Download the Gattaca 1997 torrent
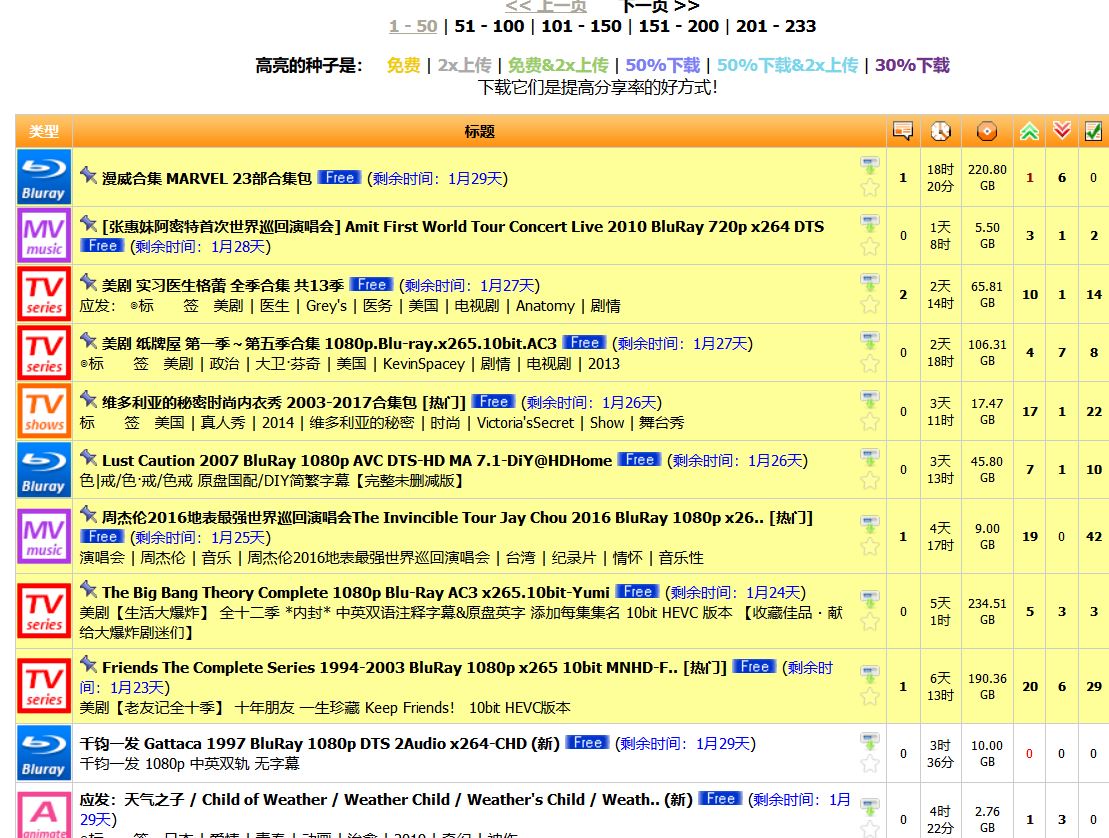The image size is (1109, 838). (x=870, y=740)
